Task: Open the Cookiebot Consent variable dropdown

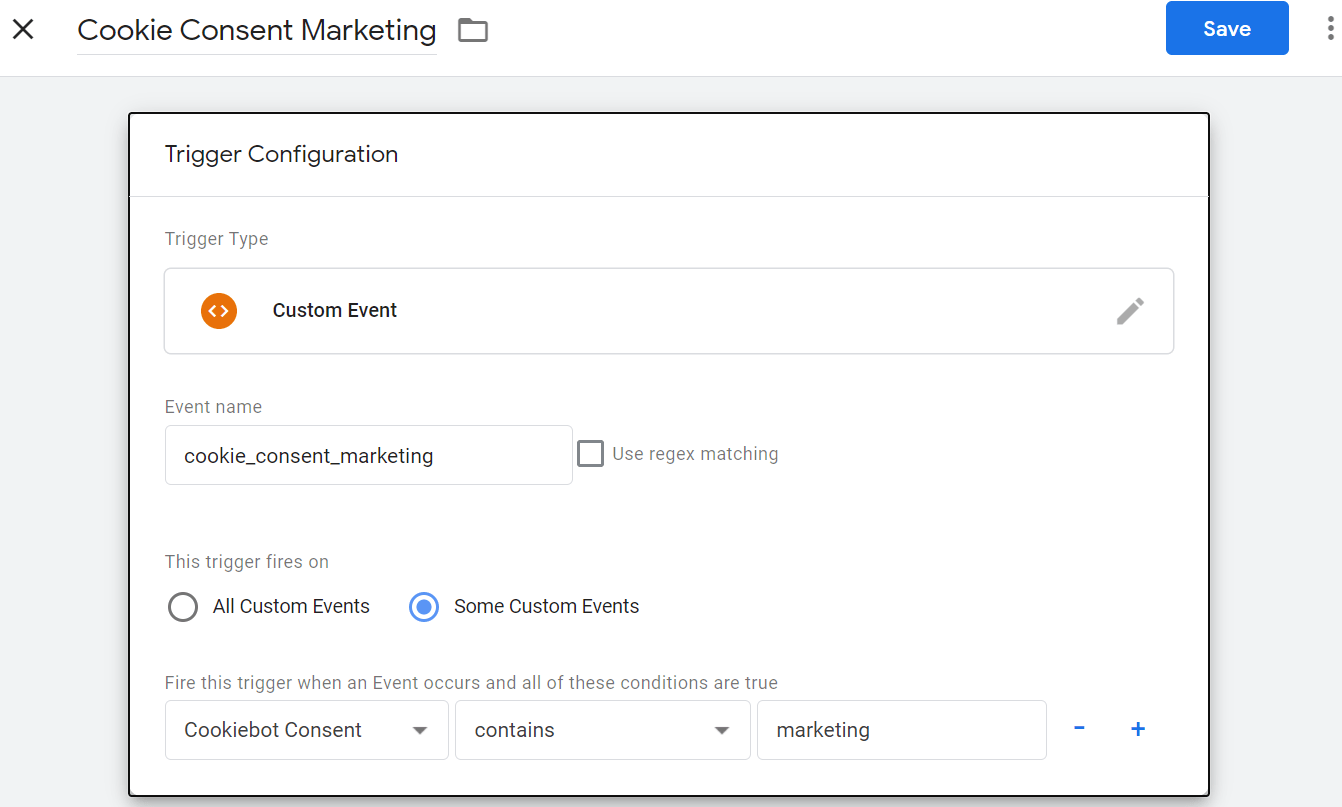Action: point(306,730)
